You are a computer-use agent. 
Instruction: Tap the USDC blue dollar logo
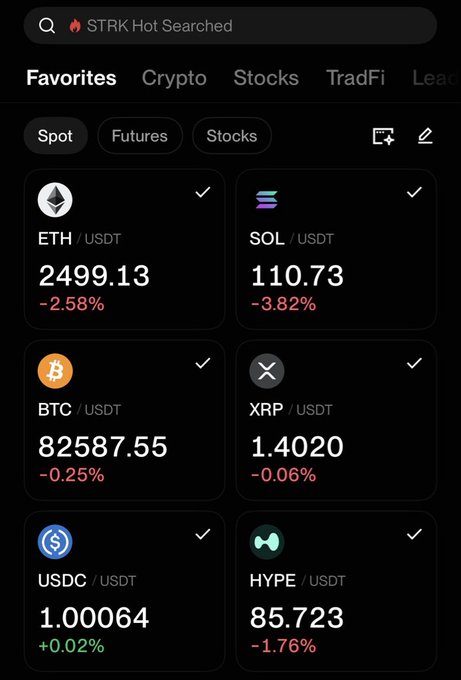point(55,542)
